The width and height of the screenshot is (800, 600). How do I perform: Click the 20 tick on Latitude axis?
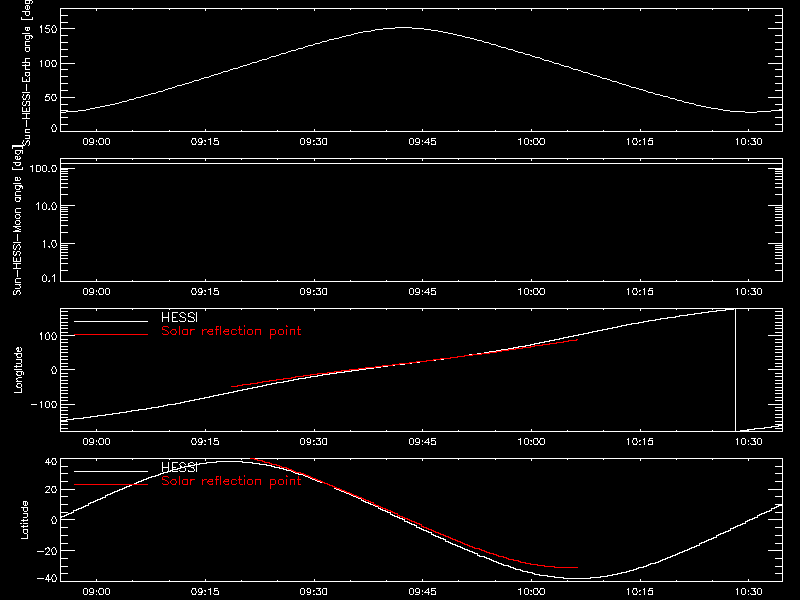(x=51, y=490)
